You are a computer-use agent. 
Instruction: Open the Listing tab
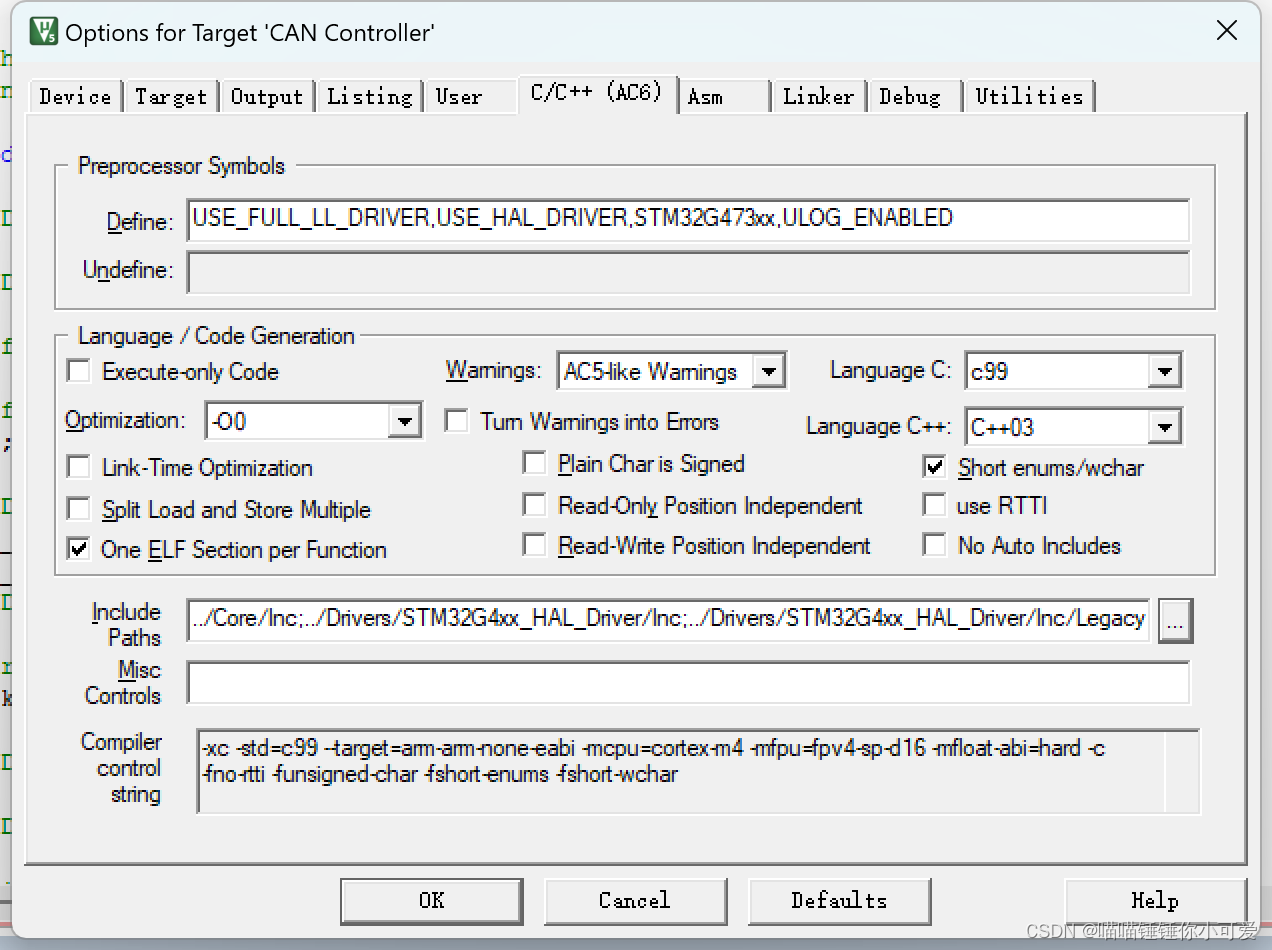(369, 96)
